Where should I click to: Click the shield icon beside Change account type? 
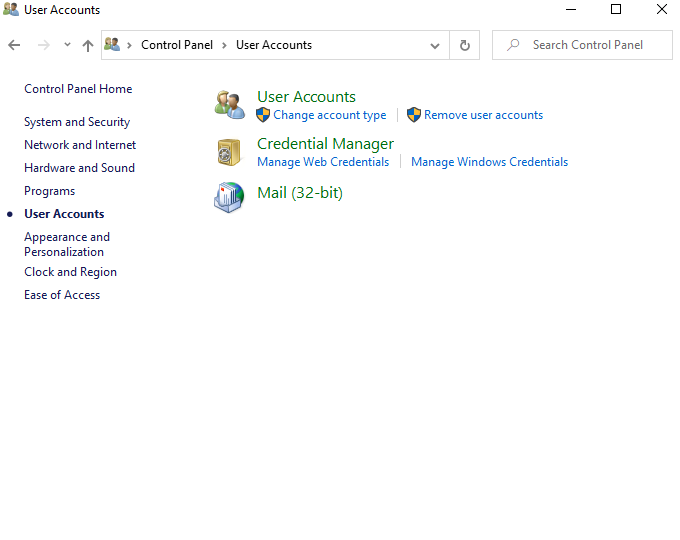coord(263,115)
